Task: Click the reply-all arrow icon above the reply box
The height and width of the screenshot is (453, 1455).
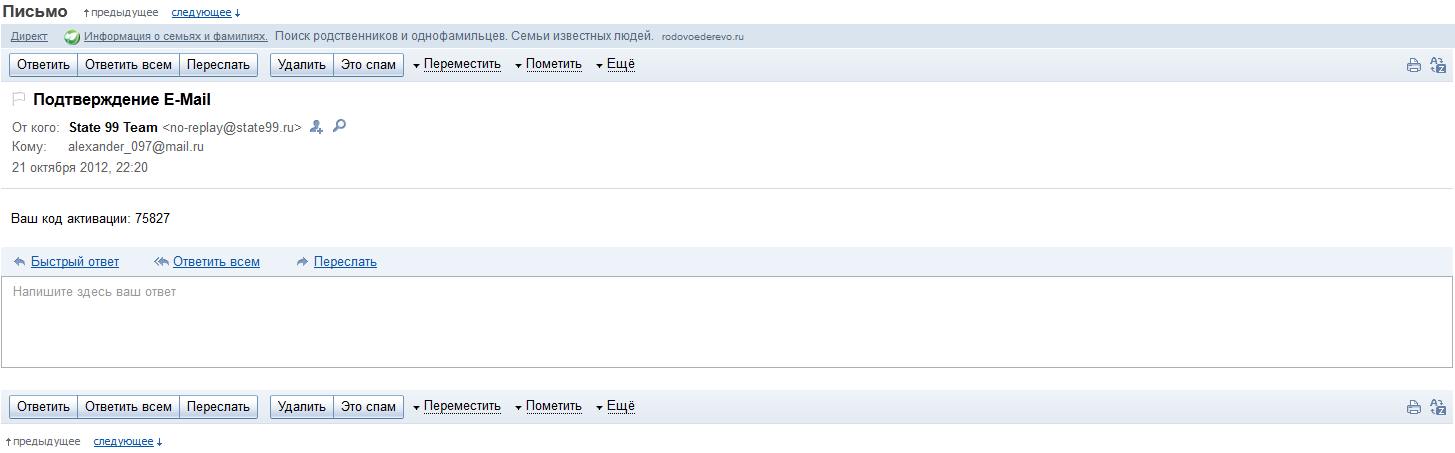Action: tap(161, 262)
